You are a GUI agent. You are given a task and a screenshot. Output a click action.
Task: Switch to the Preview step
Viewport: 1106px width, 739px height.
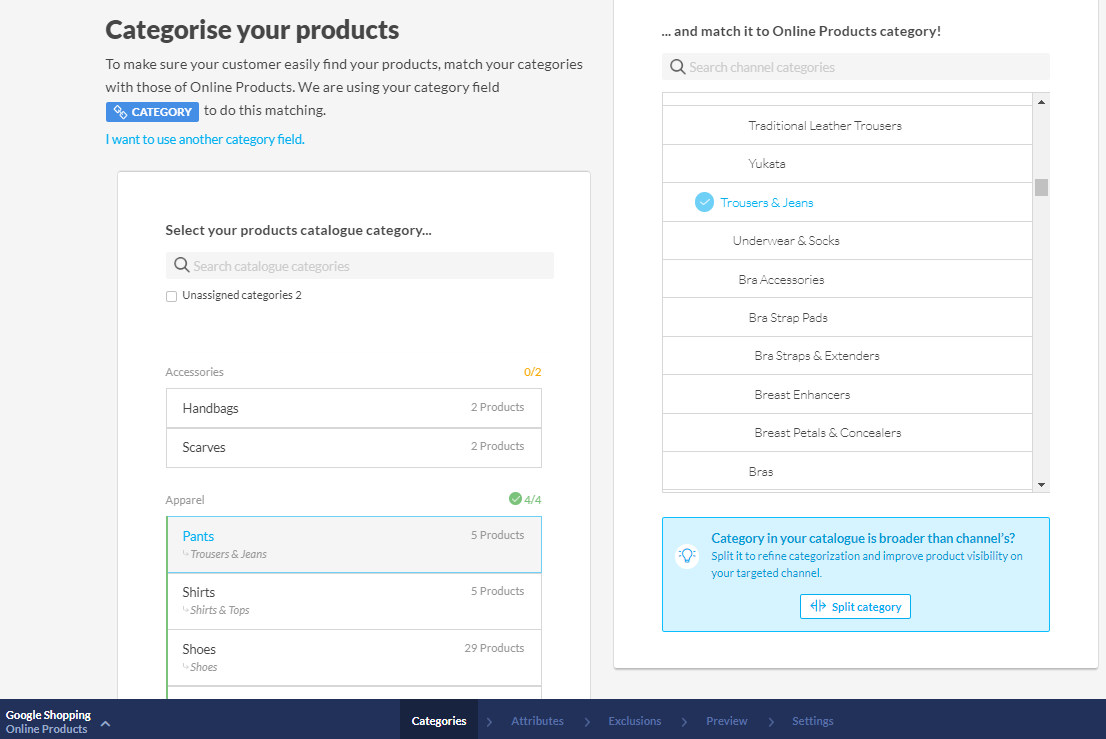click(726, 721)
